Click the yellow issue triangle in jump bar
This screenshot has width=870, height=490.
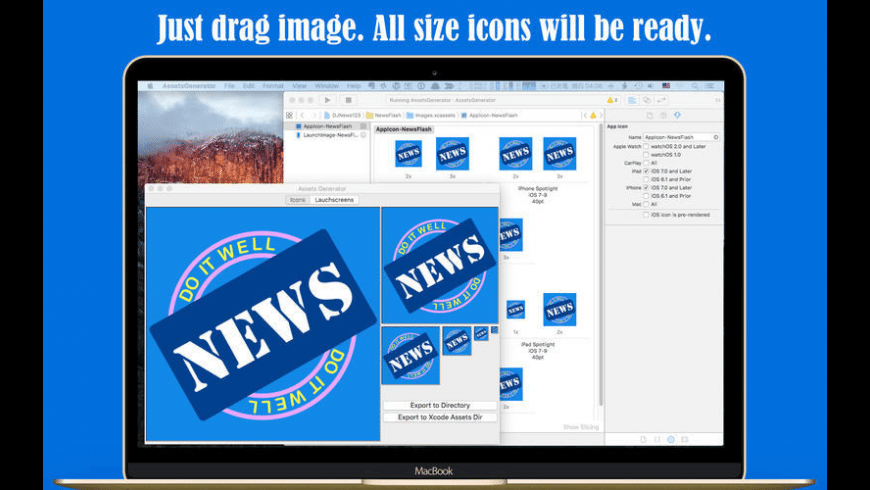coord(593,115)
